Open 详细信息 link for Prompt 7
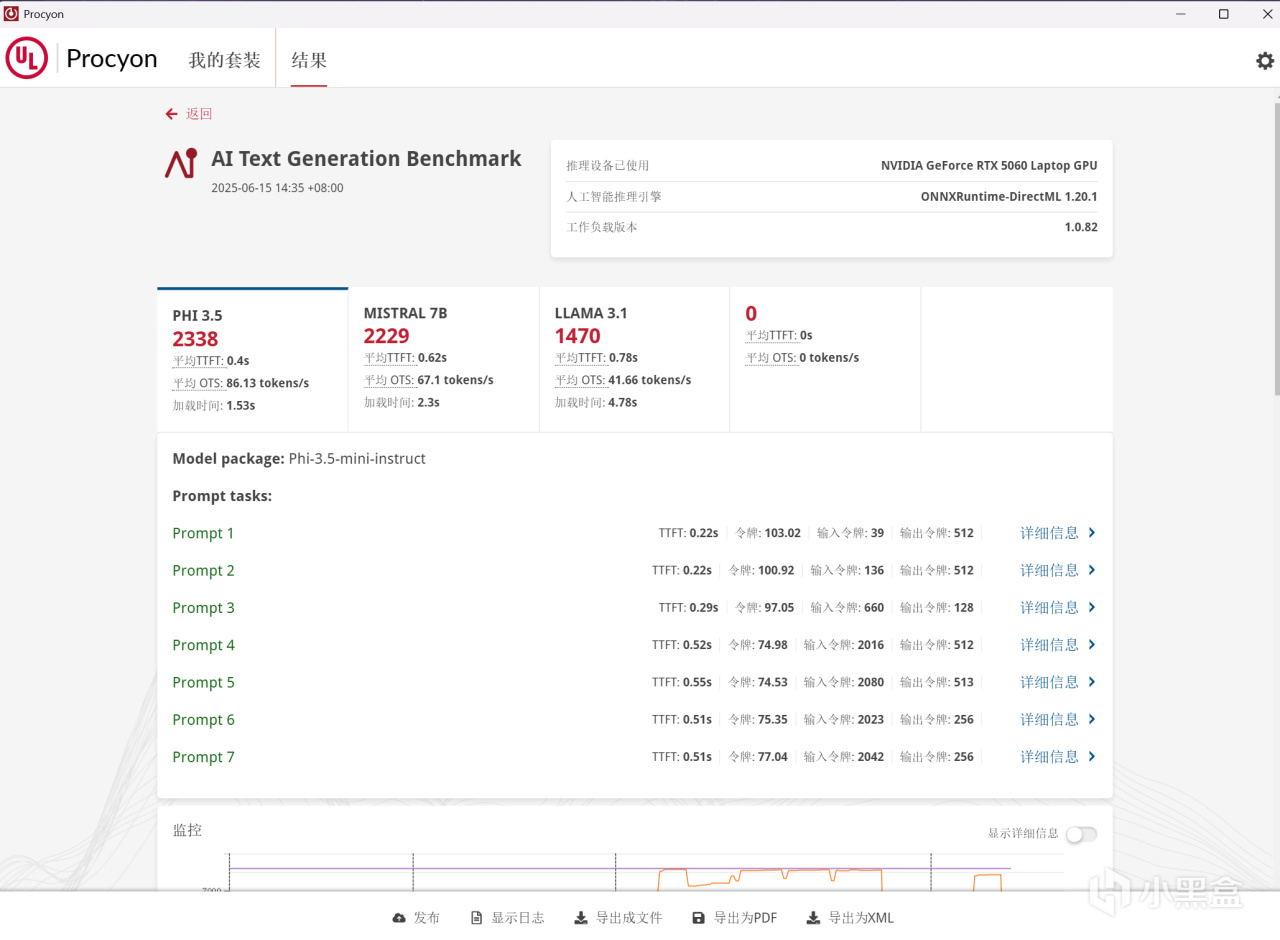1280x940 pixels. pyautogui.click(x=1050, y=757)
